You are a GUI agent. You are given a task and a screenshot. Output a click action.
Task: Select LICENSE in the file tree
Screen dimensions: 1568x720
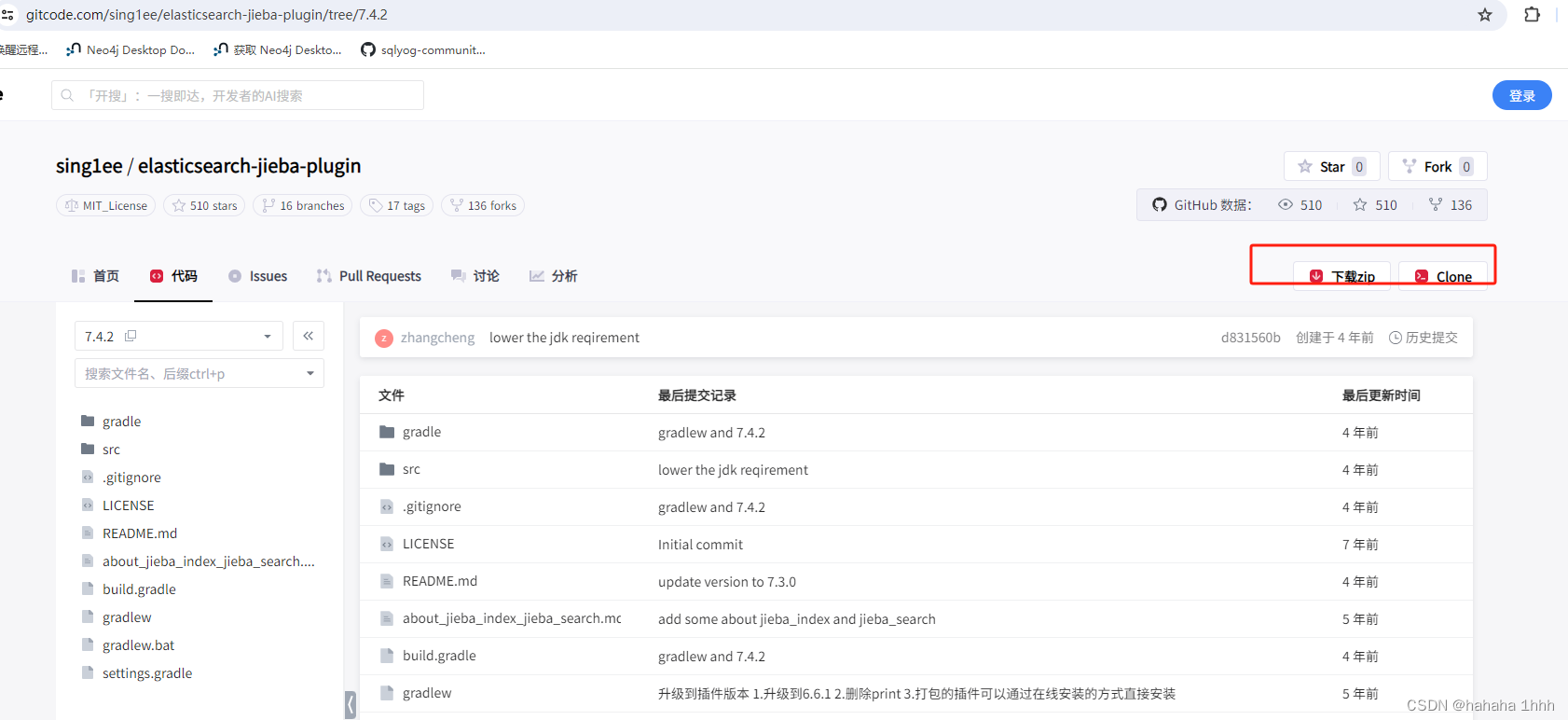coord(117,505)
